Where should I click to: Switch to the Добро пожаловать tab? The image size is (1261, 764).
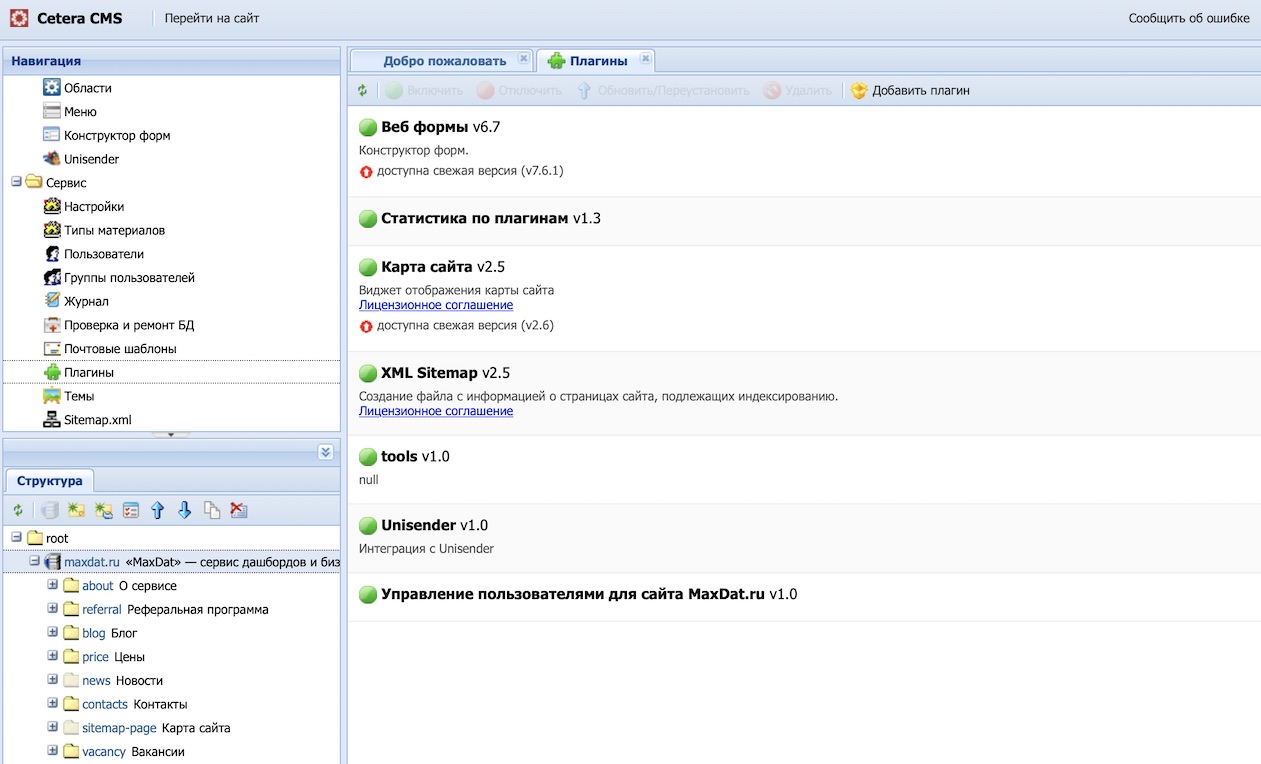coord(444,61)
